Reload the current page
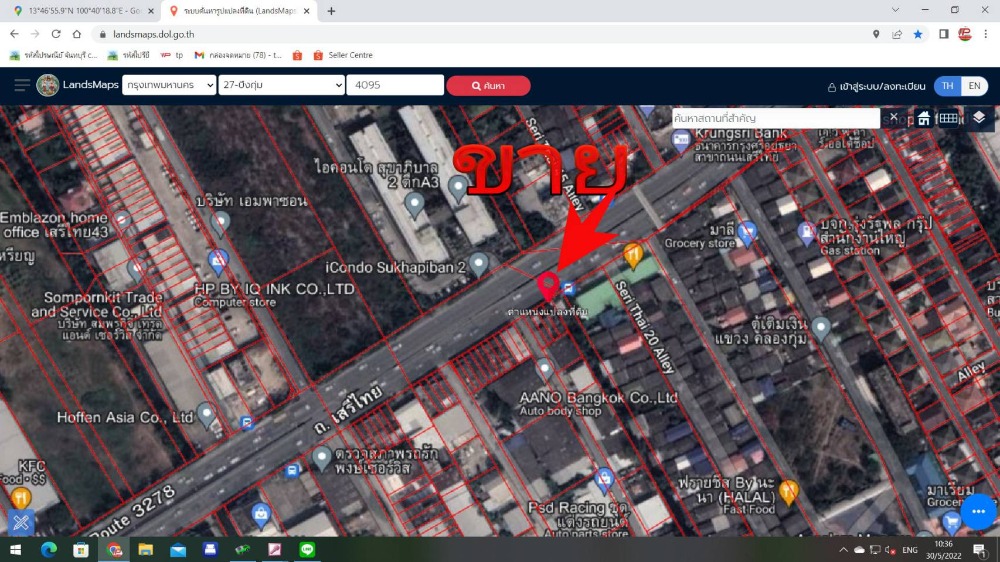The width and height of the screenshot is (1000, 562). pos(56,34)
